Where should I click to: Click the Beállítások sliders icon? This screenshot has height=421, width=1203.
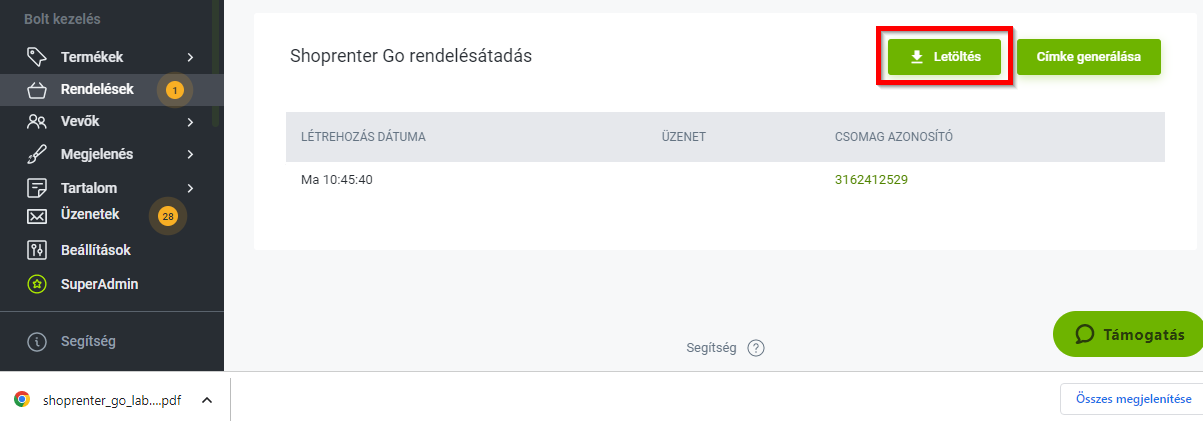tap(37, 250)
